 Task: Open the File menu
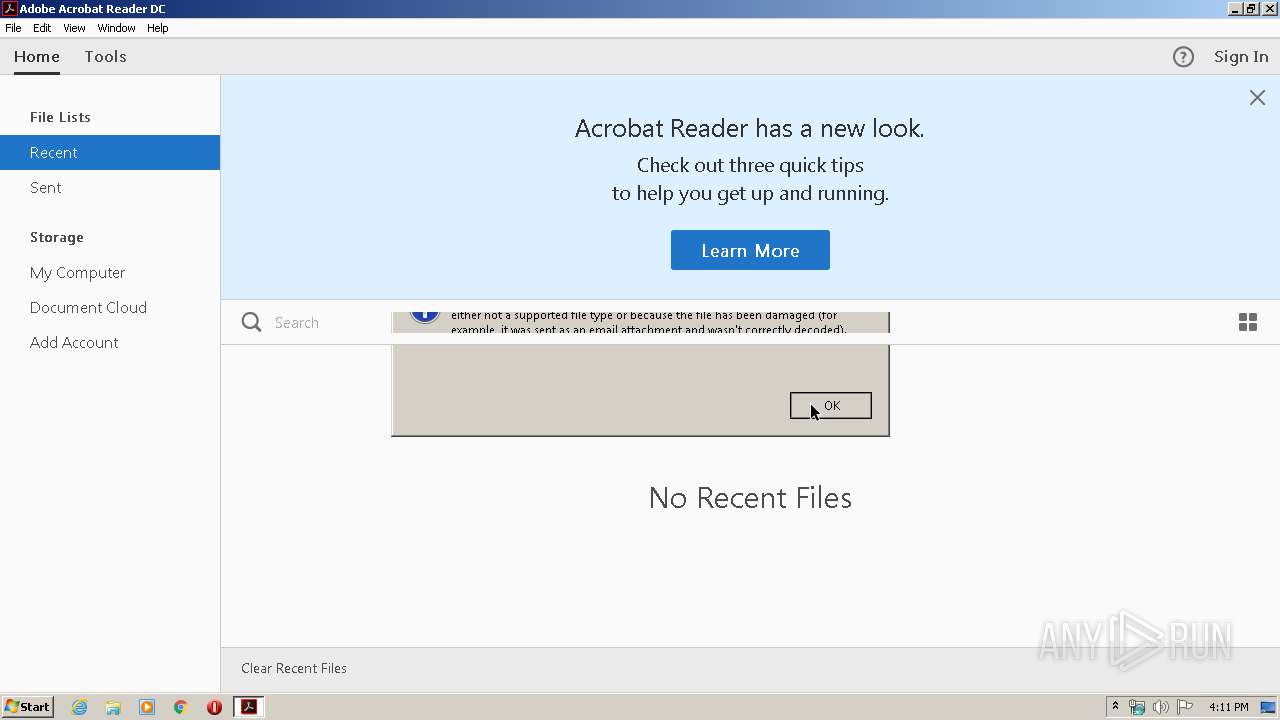coord(13,28)
